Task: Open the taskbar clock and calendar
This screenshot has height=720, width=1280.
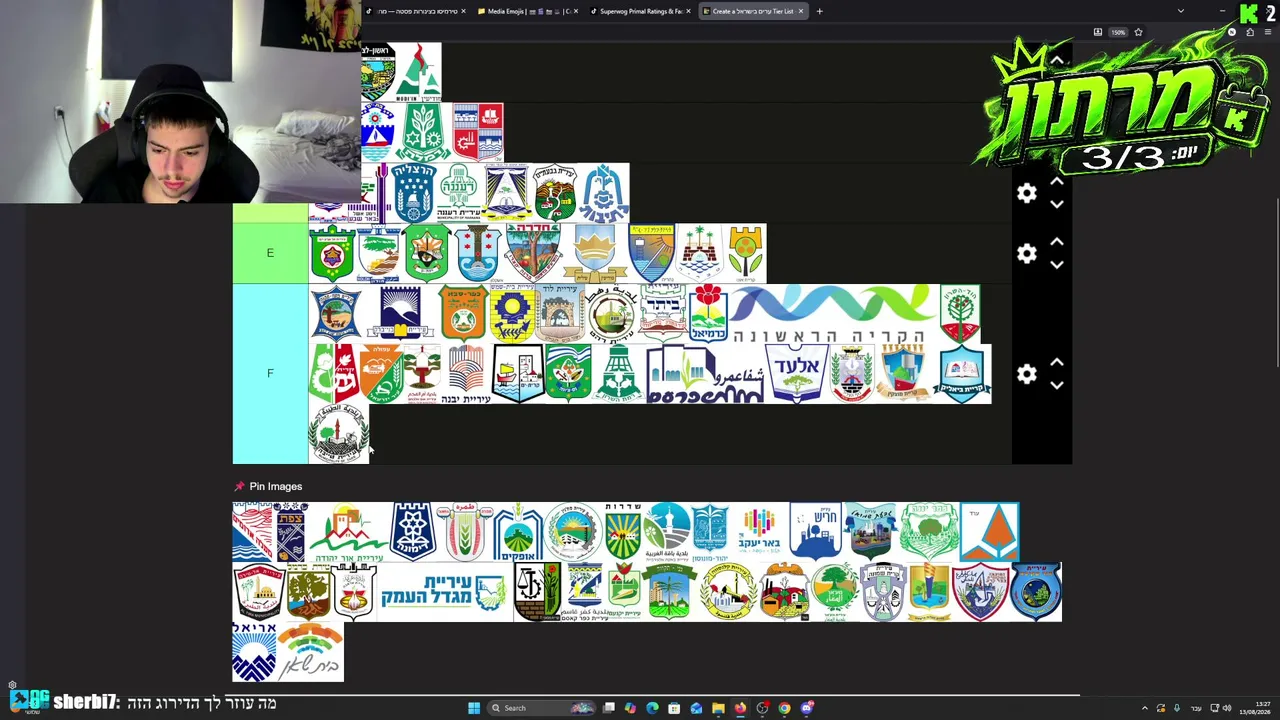Action: click(1255, 708)
